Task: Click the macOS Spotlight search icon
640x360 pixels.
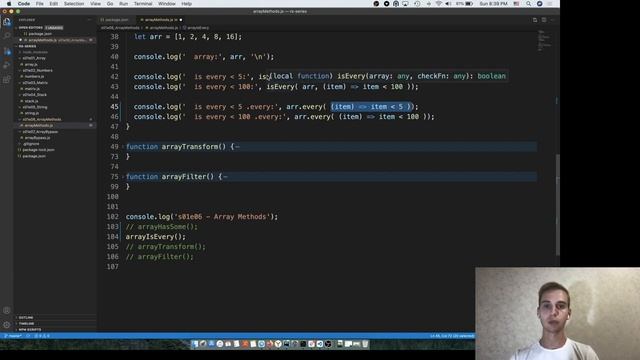Action: pyautogui.click(x=529, y=4)
